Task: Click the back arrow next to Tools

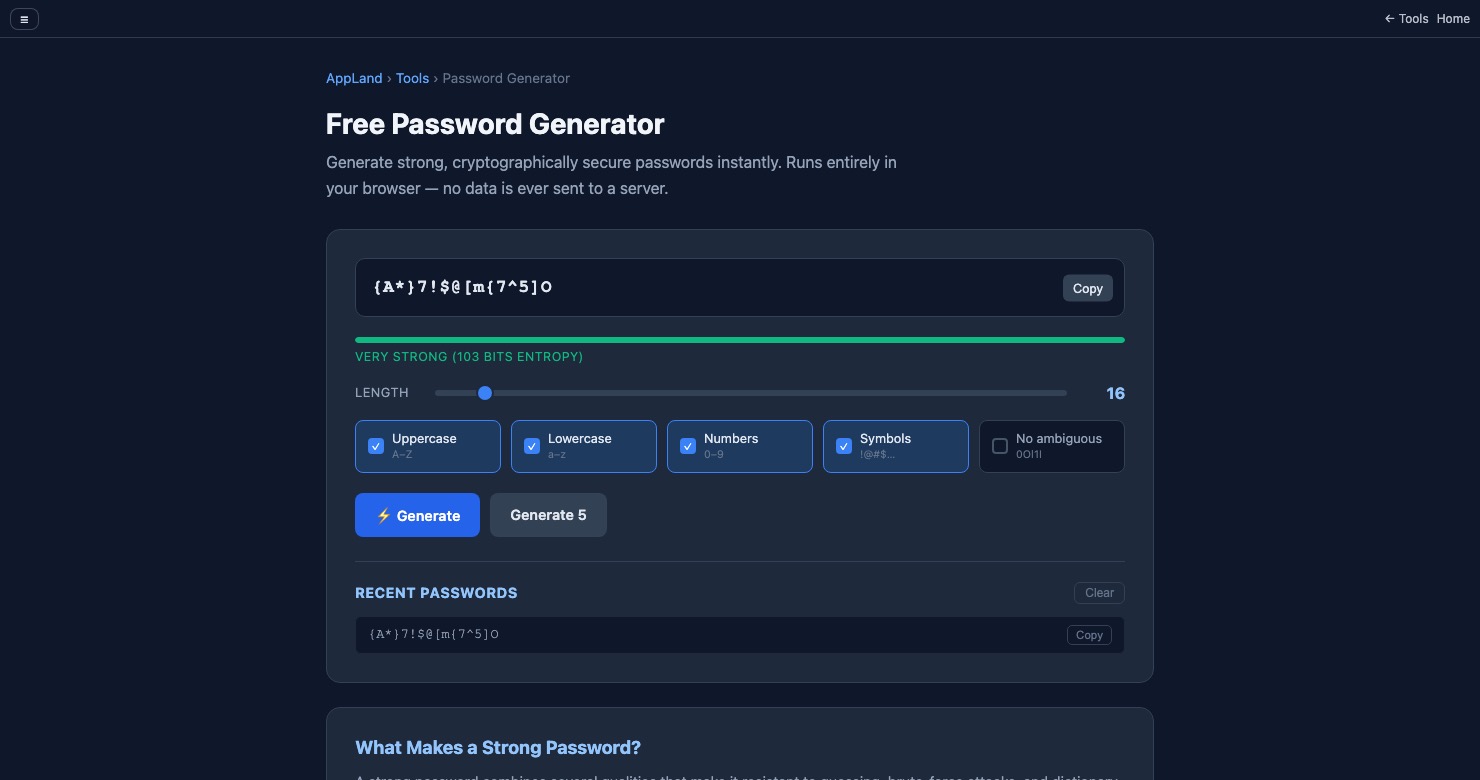Action: click(1389, 19)
